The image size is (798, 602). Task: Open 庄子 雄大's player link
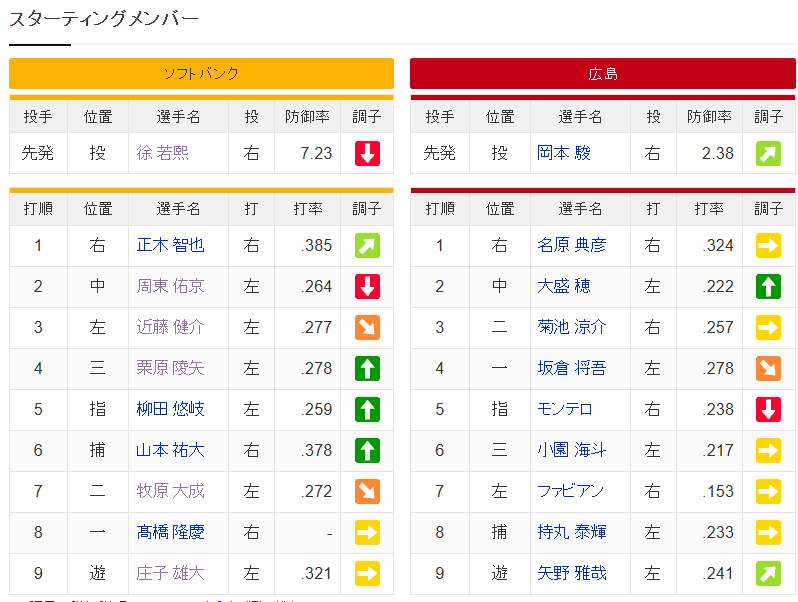click(x=170, y=574)
